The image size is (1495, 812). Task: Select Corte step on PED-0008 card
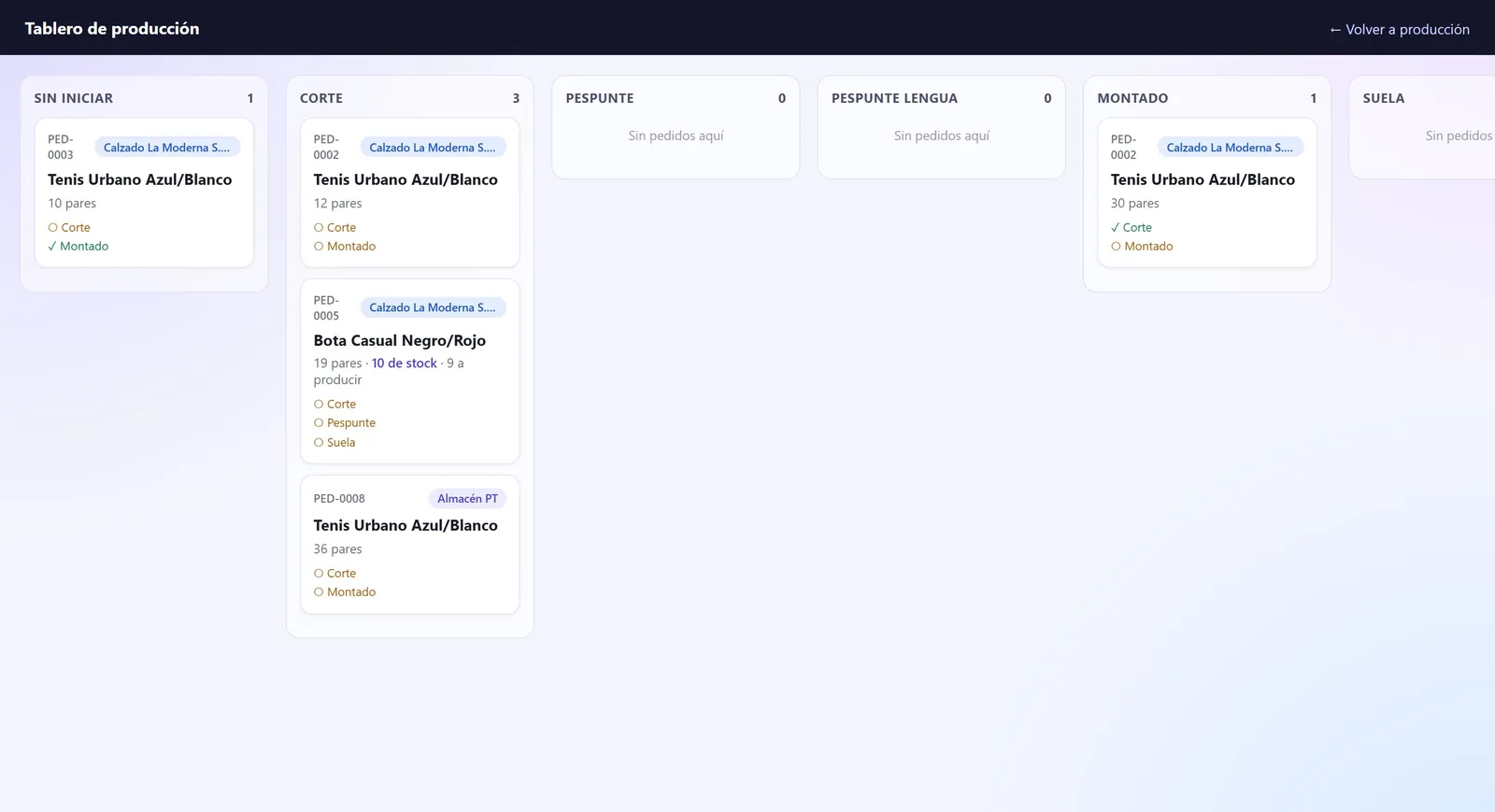click(335, 573)
